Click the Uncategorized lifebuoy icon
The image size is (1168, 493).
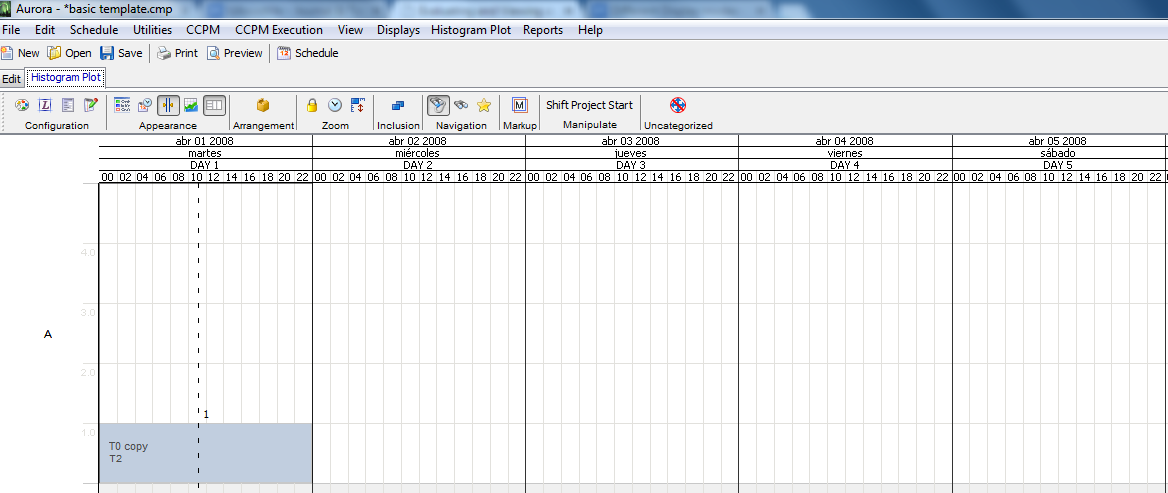677,105
